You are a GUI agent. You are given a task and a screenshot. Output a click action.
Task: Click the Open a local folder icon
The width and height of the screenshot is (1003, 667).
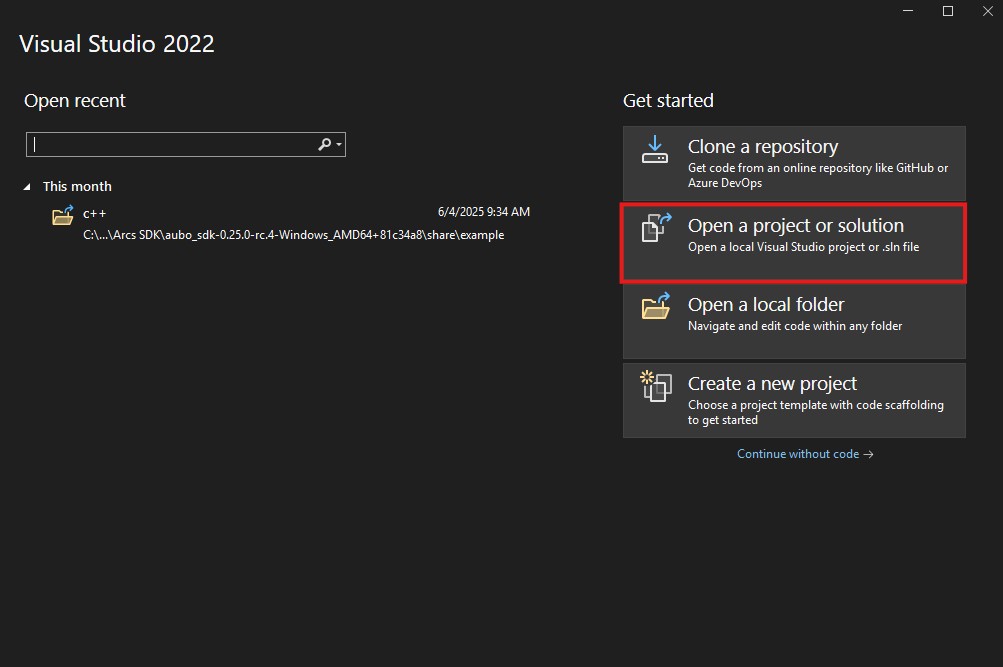[656, 306]
